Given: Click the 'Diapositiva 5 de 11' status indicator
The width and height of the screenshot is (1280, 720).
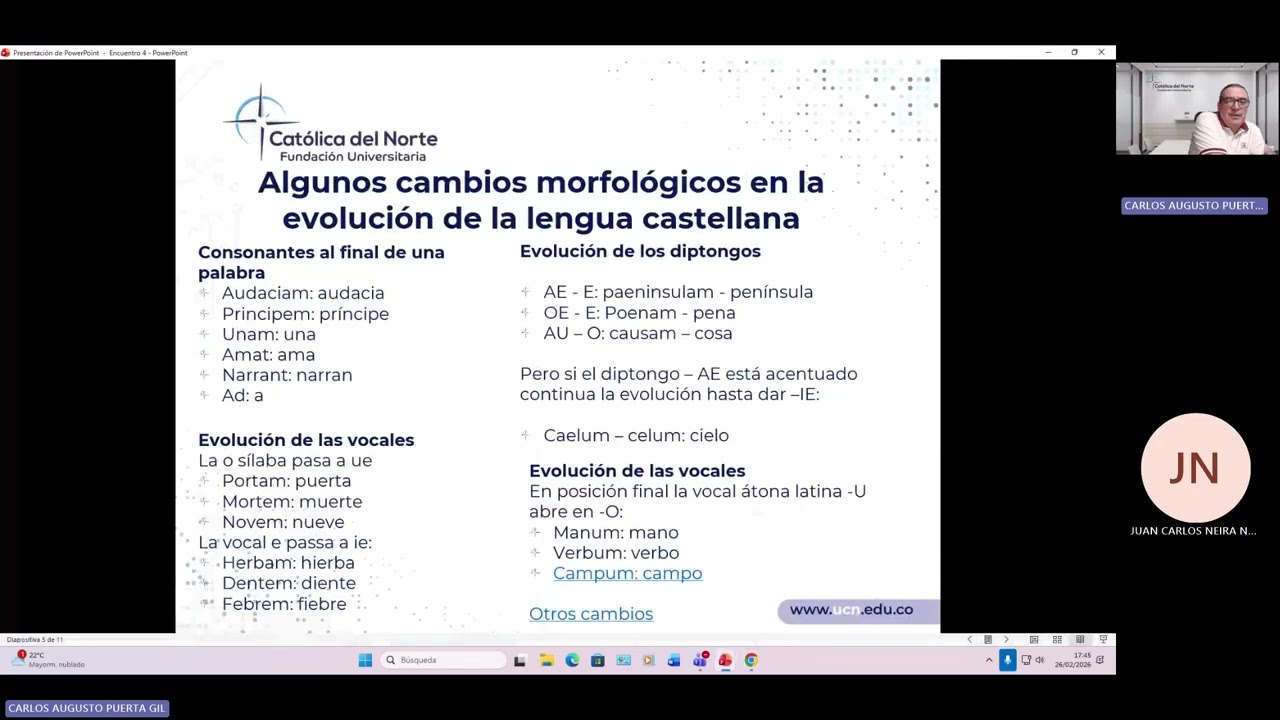Looking at the screenshot, I should pos(35,640).
